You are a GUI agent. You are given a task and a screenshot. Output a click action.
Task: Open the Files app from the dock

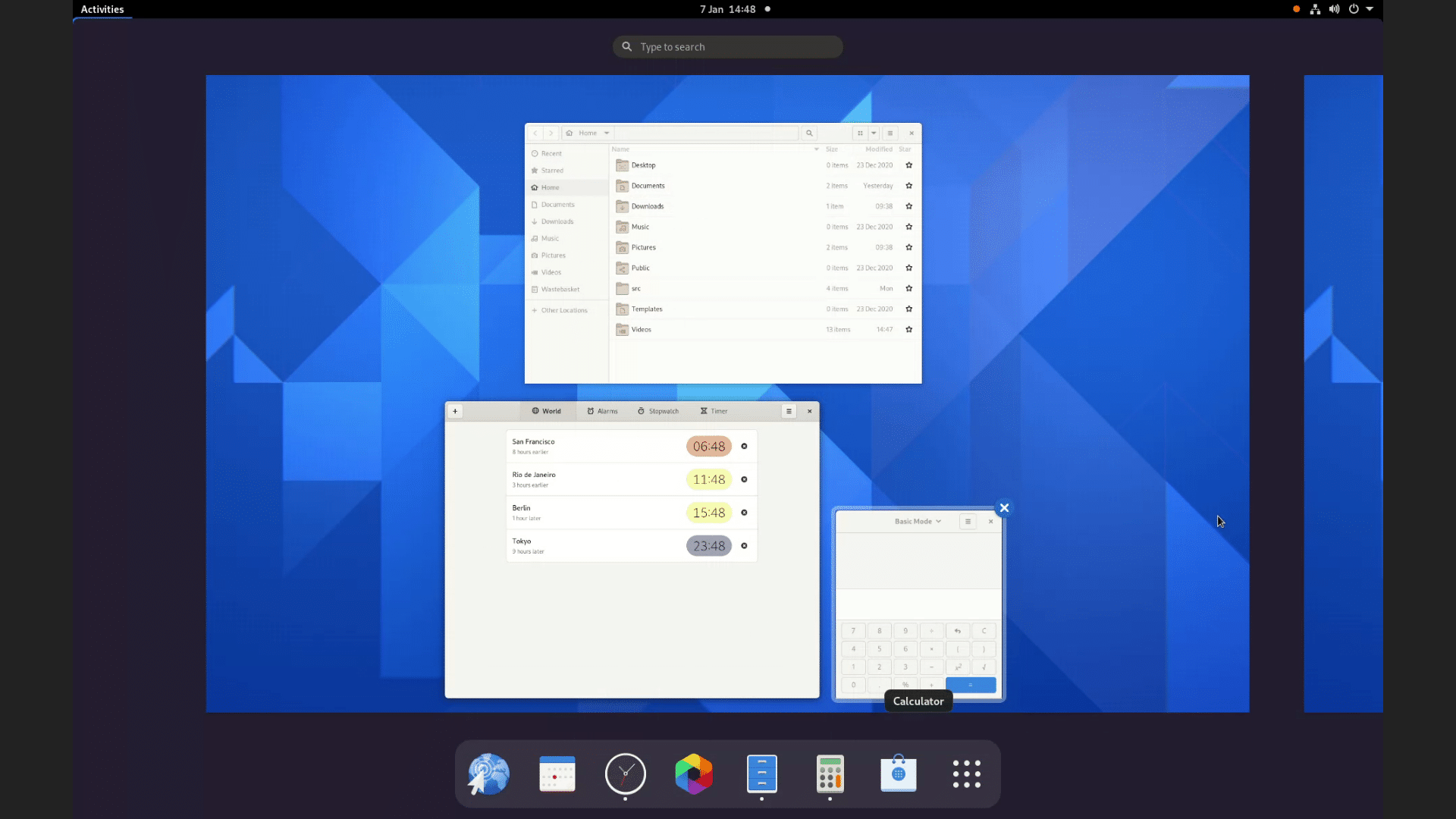click(762, 773)
